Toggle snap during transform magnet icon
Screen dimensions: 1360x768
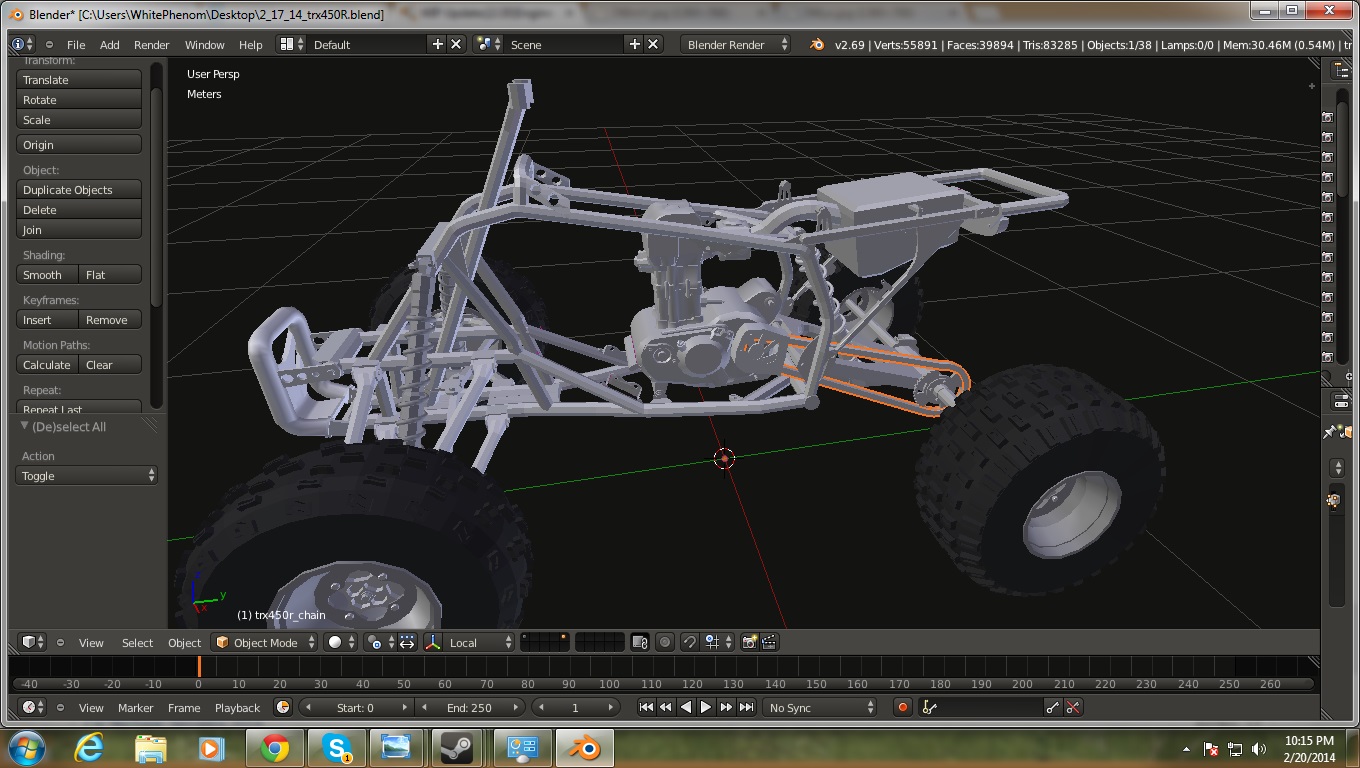(689, 642)
